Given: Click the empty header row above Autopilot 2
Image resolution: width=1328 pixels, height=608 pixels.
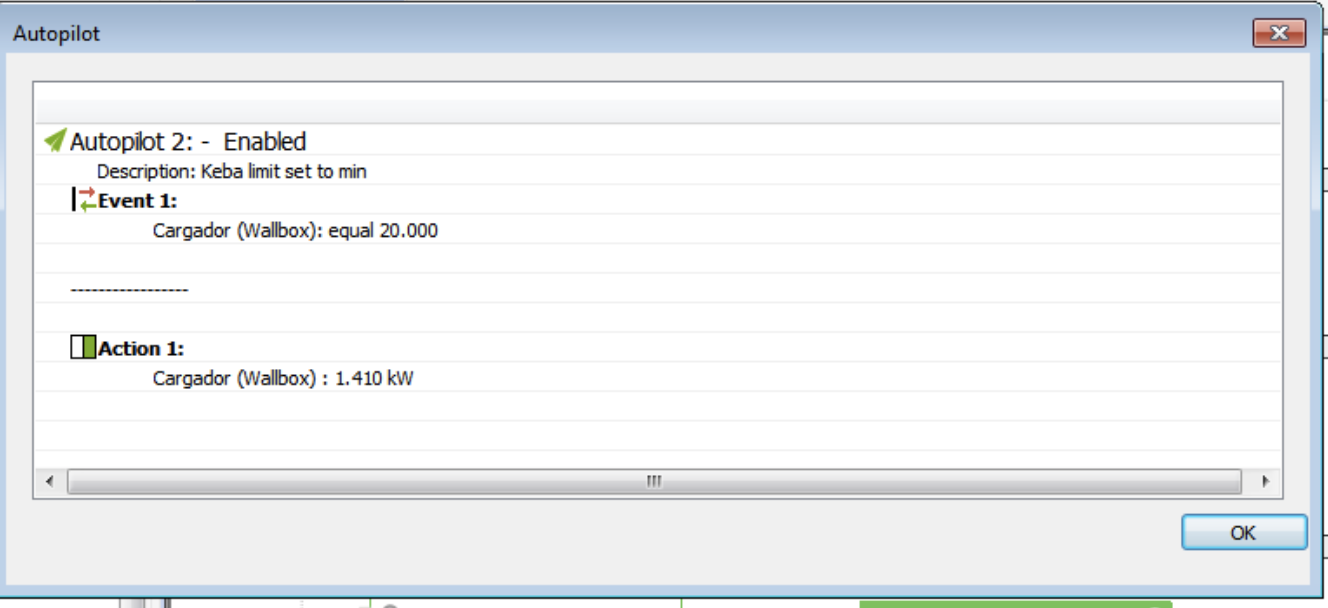Looking at the screenshot, I should pos(658,111).
